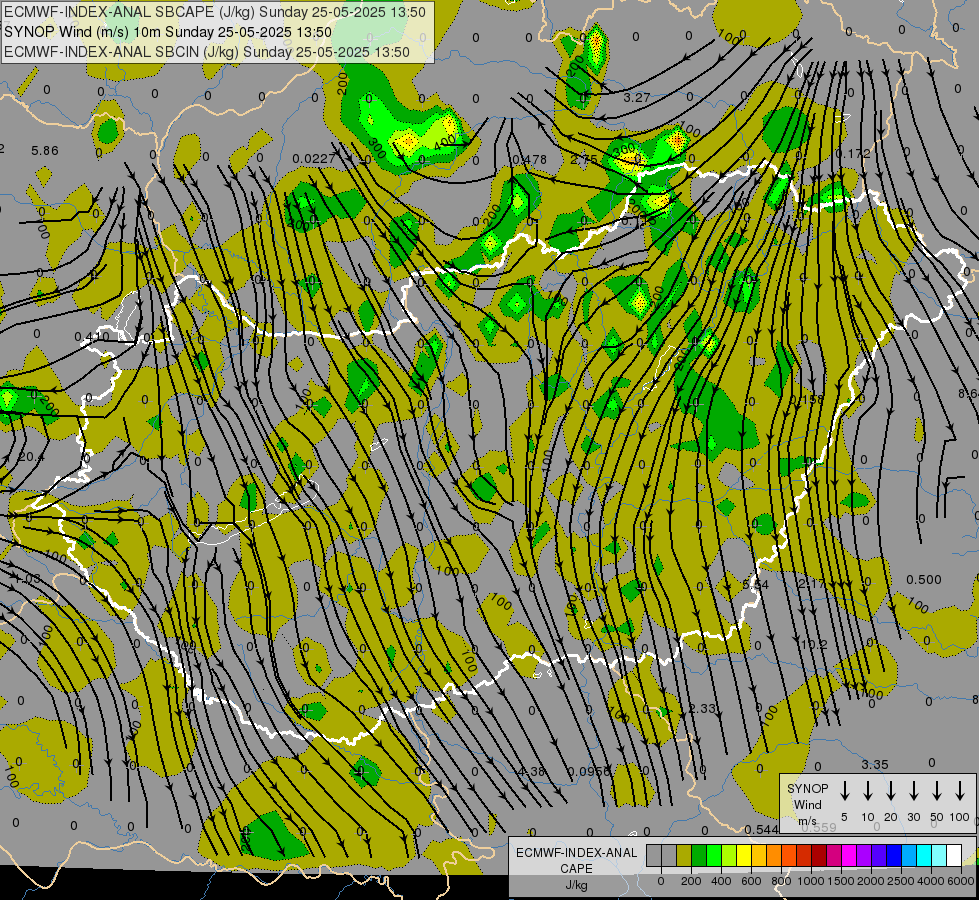Click the 3.35 value on map
Viewport: 979px width, 900px height.
click(x=875, y=764)
